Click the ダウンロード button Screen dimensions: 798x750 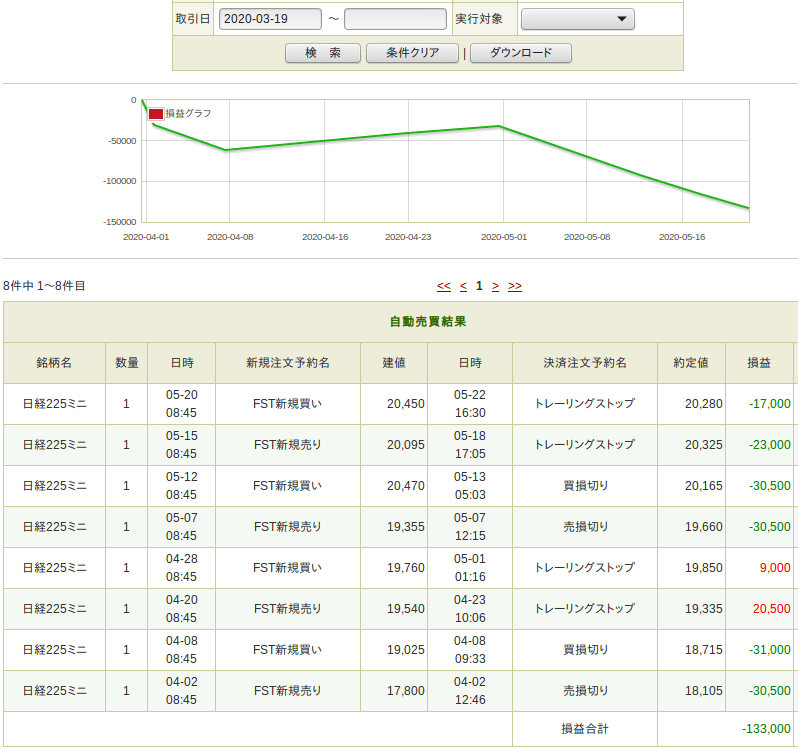click(x=520, y=53)
